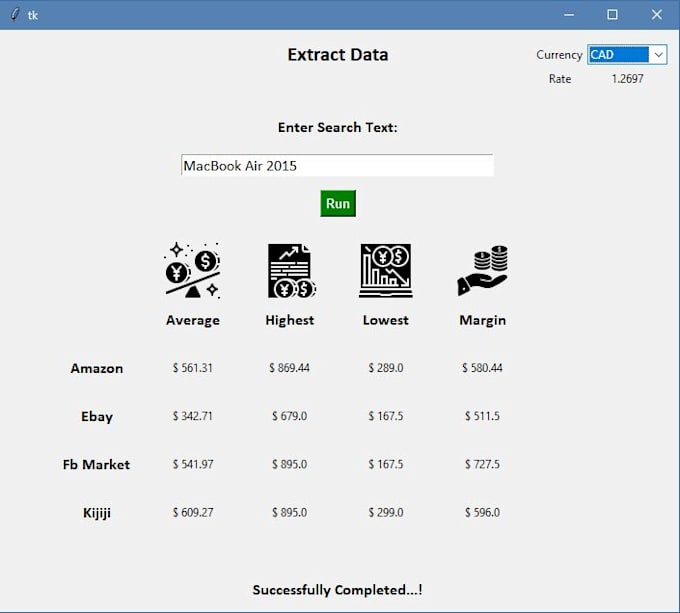Viewport: 680px width, 613px height.
Task: Click Fb Market lowest value $ 167.5
Action: click(386, 464)
